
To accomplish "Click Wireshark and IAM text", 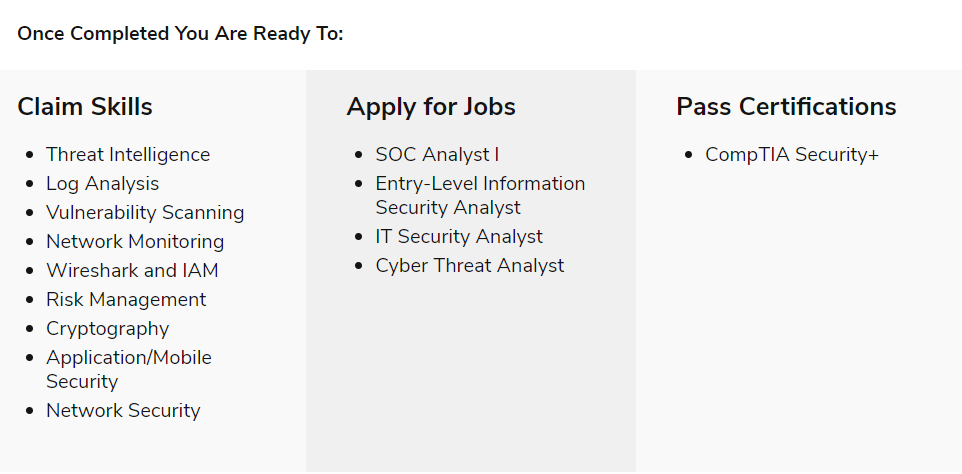I will coord(132,270).
